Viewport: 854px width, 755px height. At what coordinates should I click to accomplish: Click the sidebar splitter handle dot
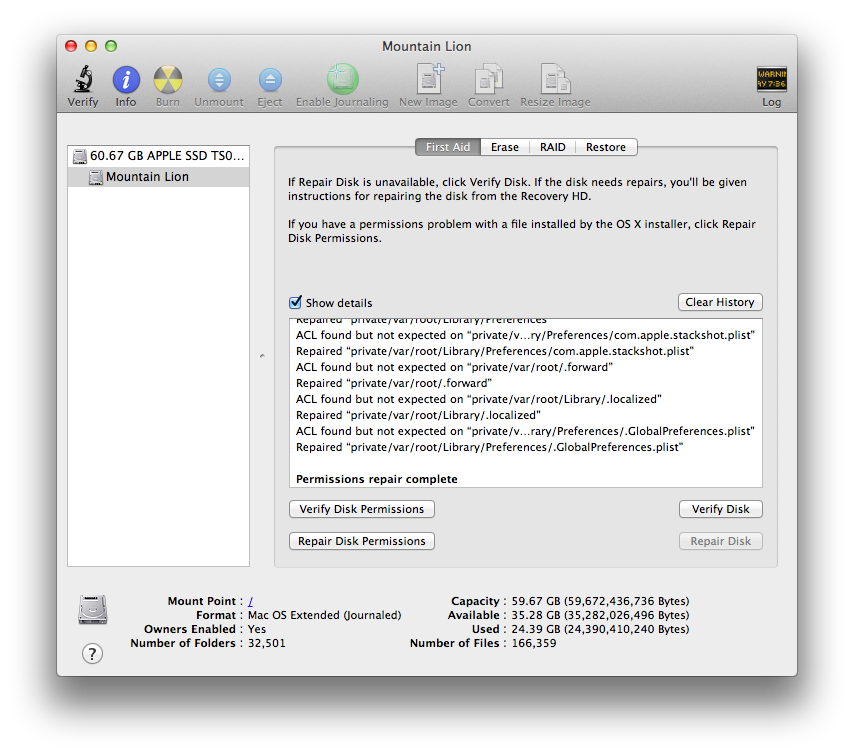coord(262,356)
